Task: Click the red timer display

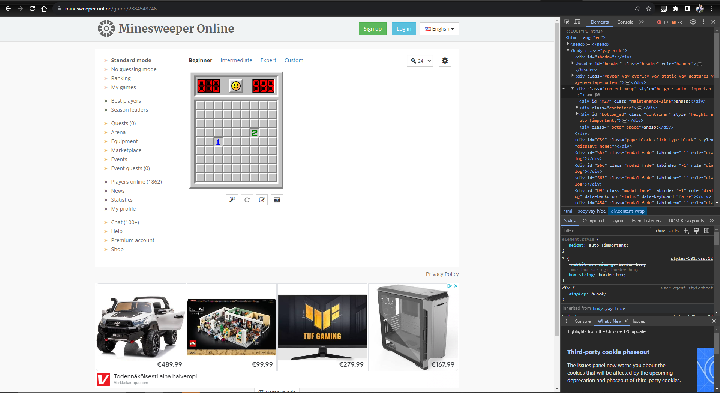Action: (x=263, y=86)
